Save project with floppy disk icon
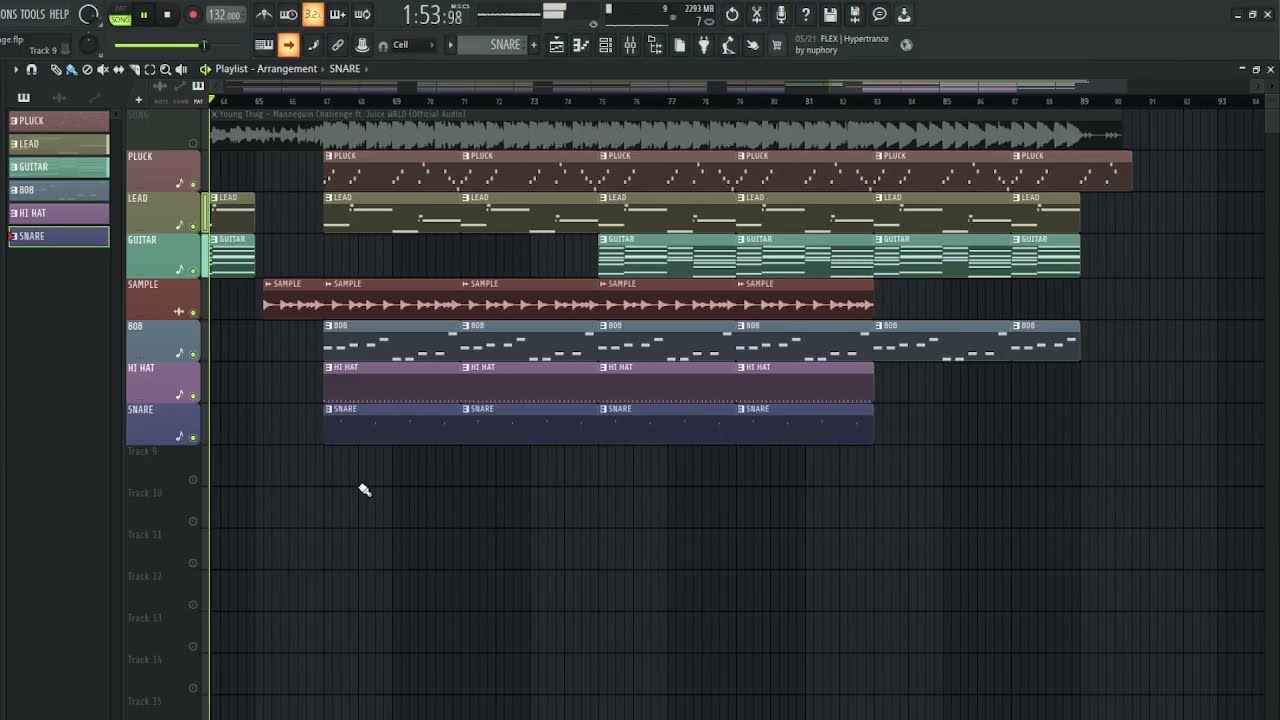The height and width of the screenshot is (720, 1280). 830,14
